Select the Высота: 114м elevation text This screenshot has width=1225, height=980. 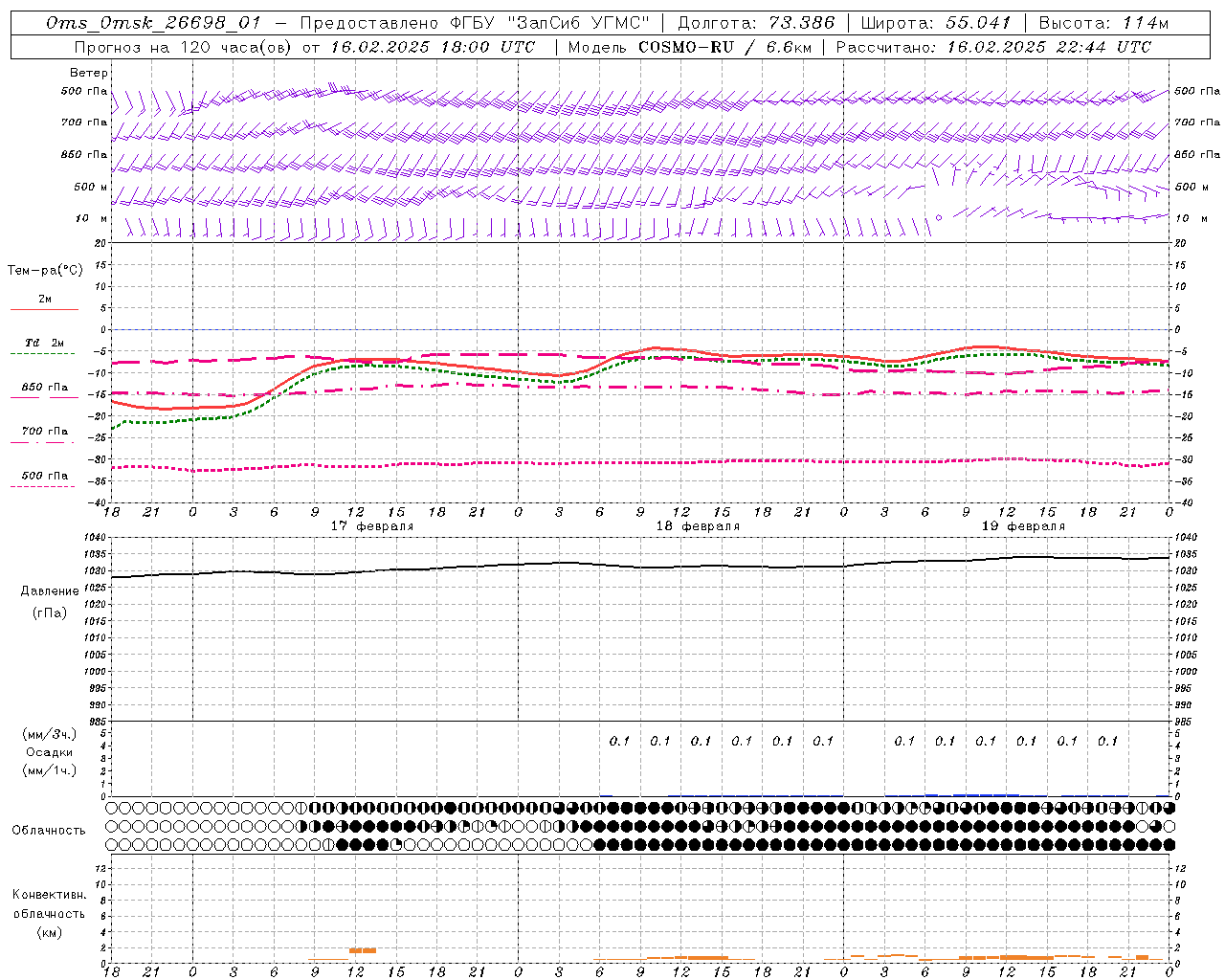(1103, 23)
